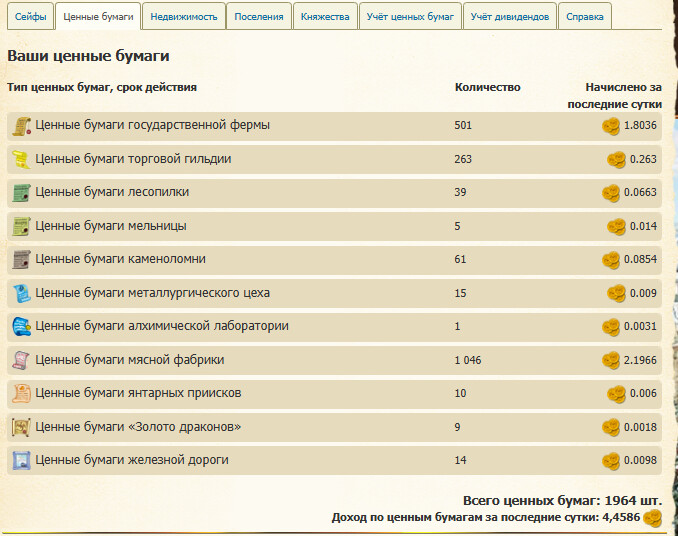This screenshot has height=536, width=678.
Task: Click the sawmill securities icon
Action: [x=21, y=193]
